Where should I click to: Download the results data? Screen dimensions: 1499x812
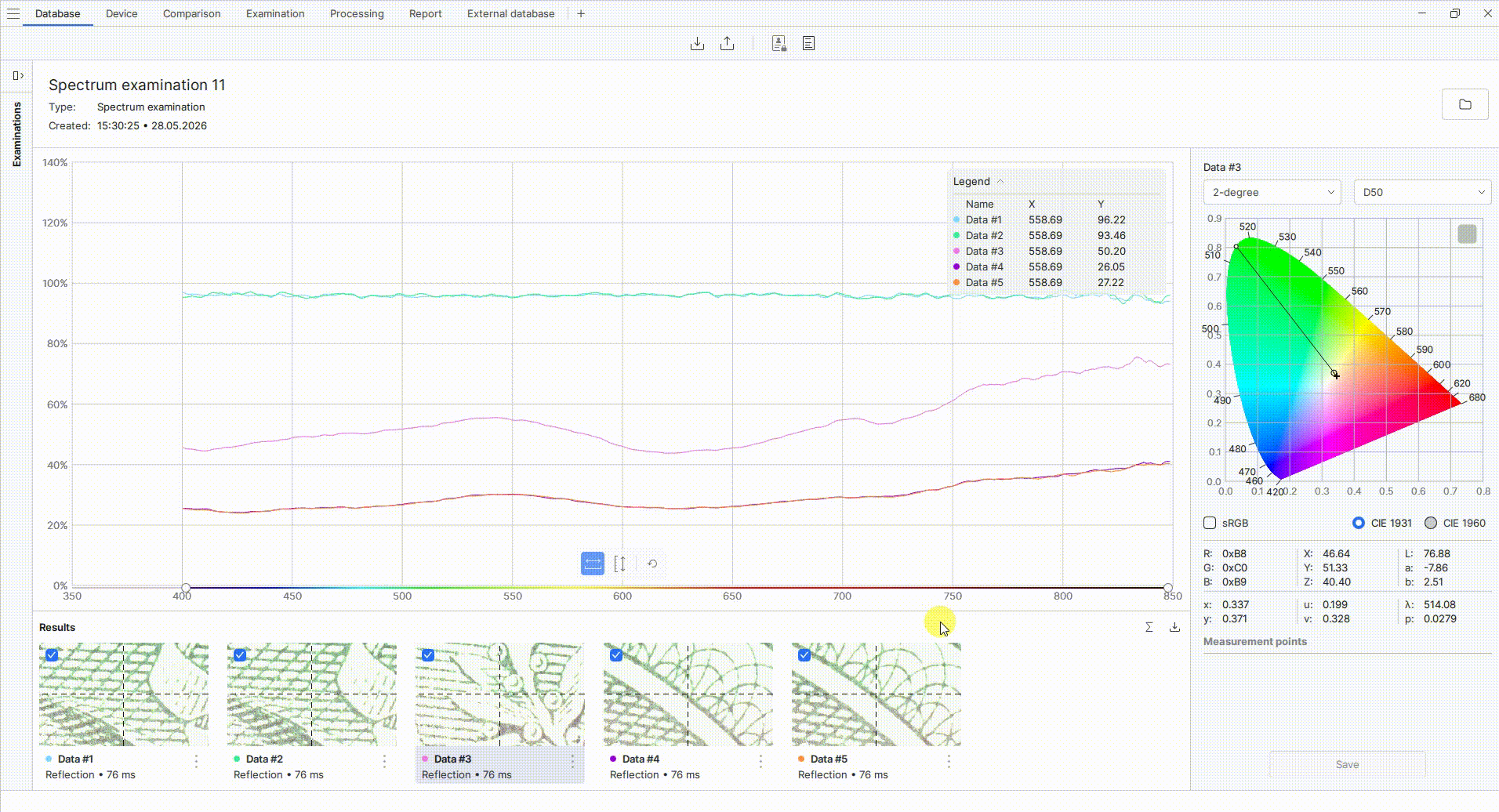coord(1174,627)
